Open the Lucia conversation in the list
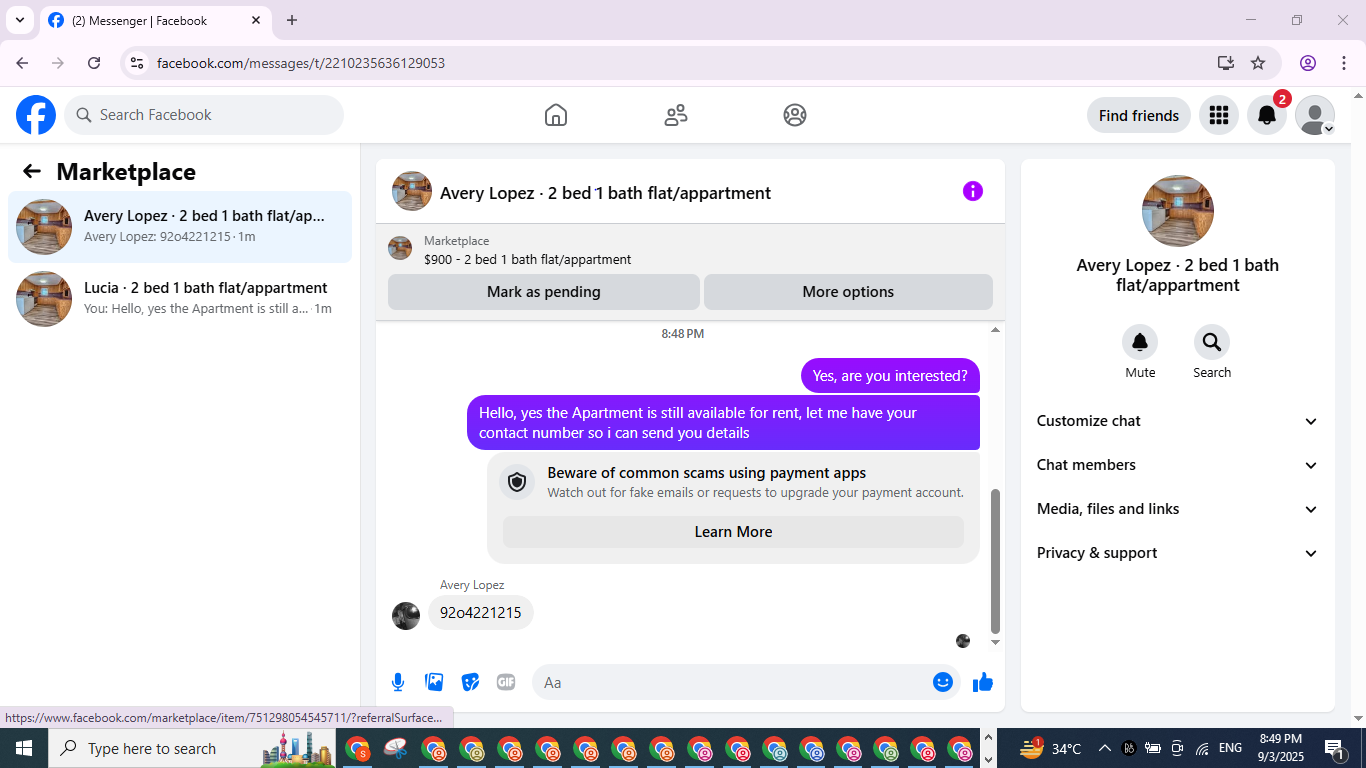Viewport: 1366px width, 768px height. (180, 299)
